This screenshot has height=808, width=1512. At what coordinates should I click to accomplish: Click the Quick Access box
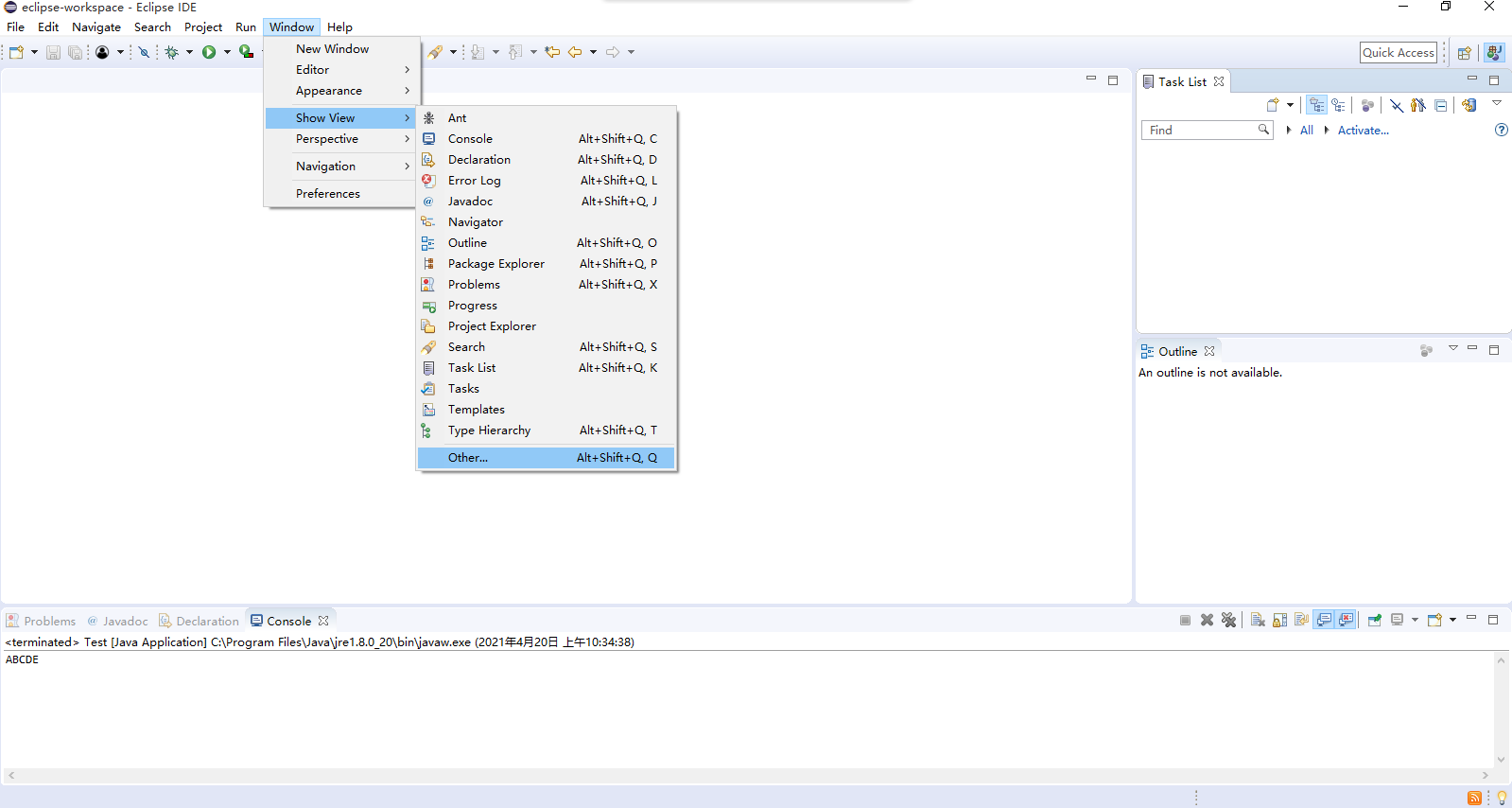pyautogui.click(x=1399, y=53)
